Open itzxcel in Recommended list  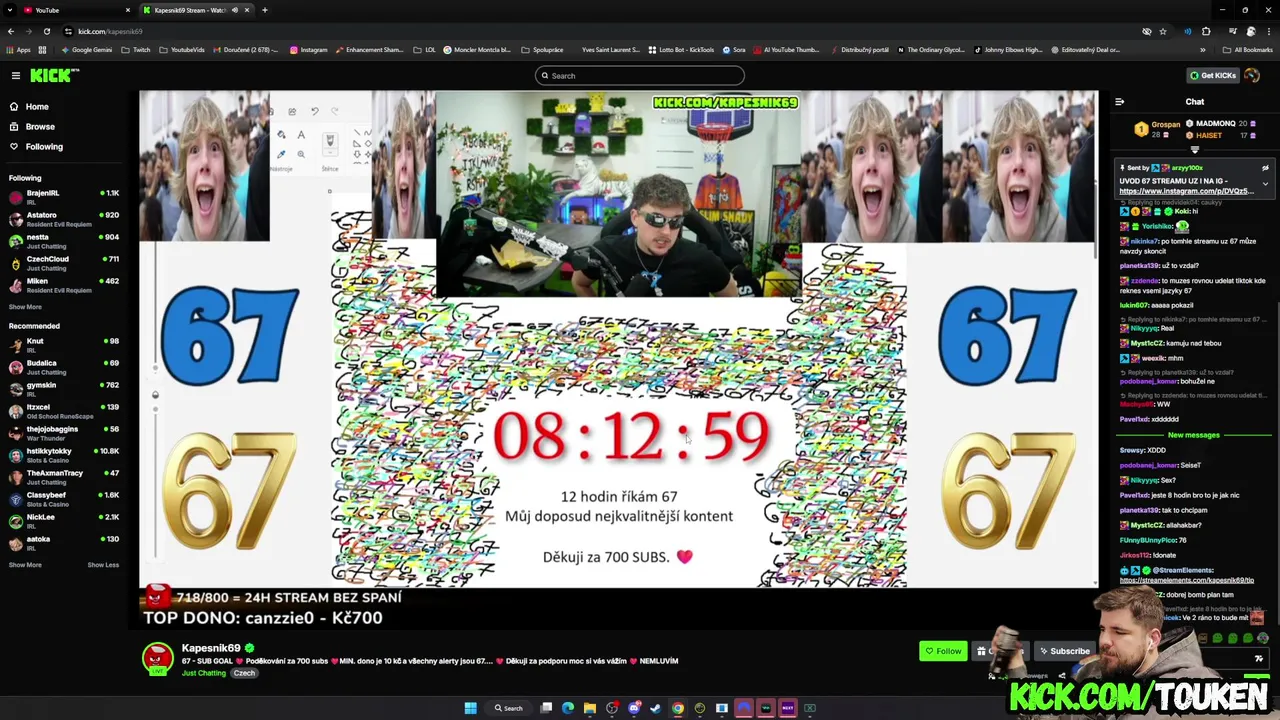click(64, 411)
